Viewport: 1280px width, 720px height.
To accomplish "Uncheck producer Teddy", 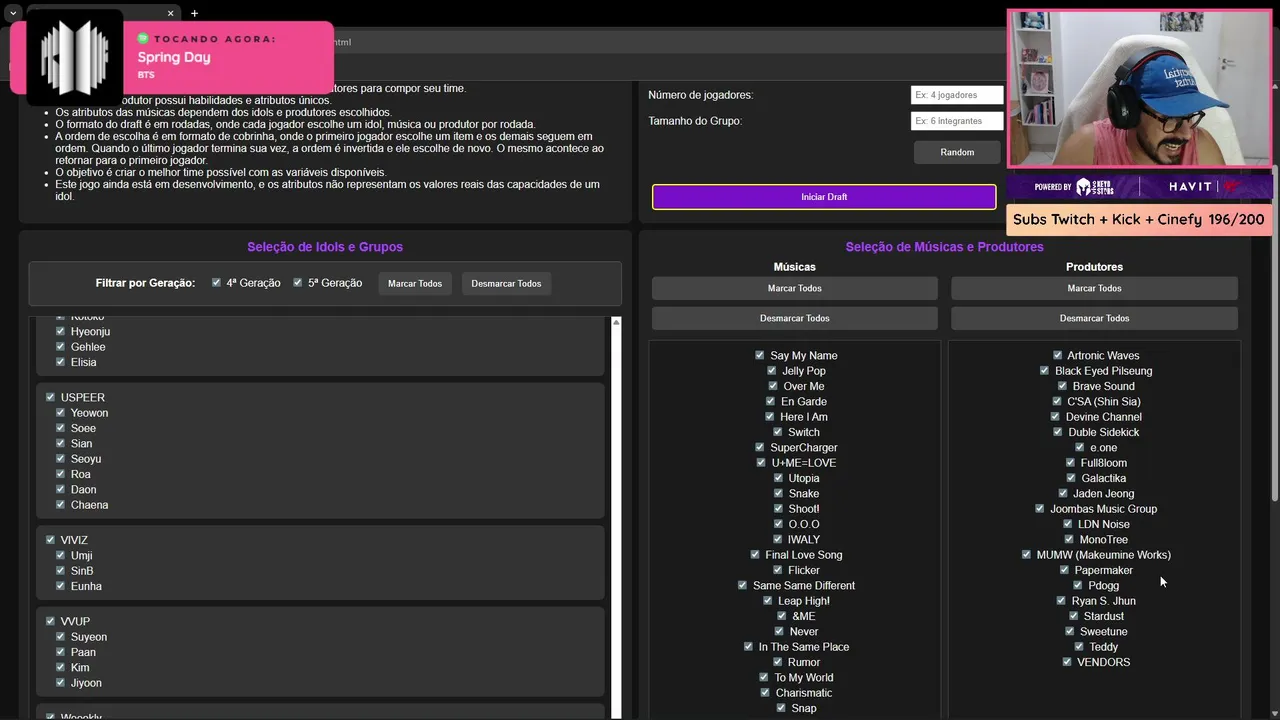I will [x=1079, y=646].
